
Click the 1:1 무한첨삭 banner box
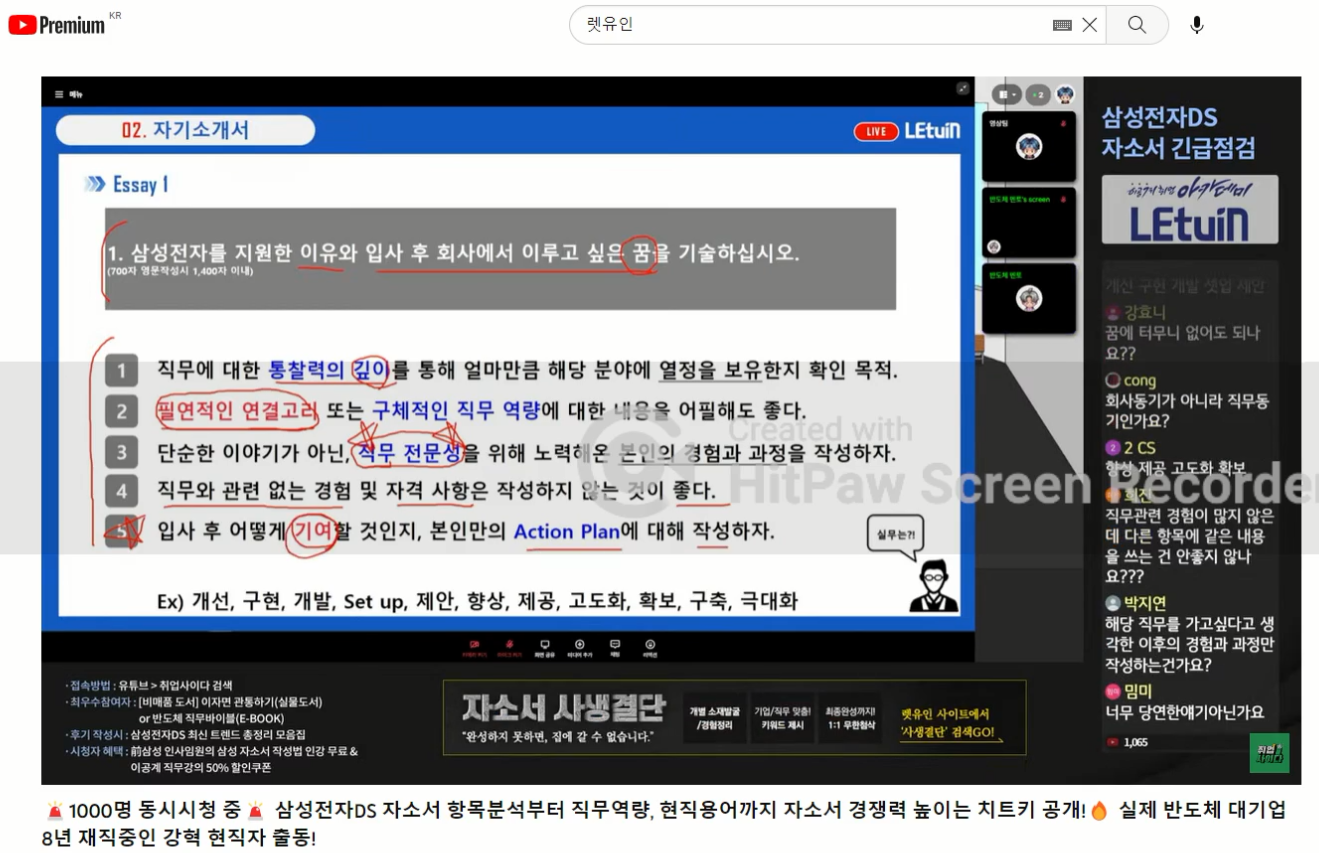pyautogui.click(x=849, y=718)
